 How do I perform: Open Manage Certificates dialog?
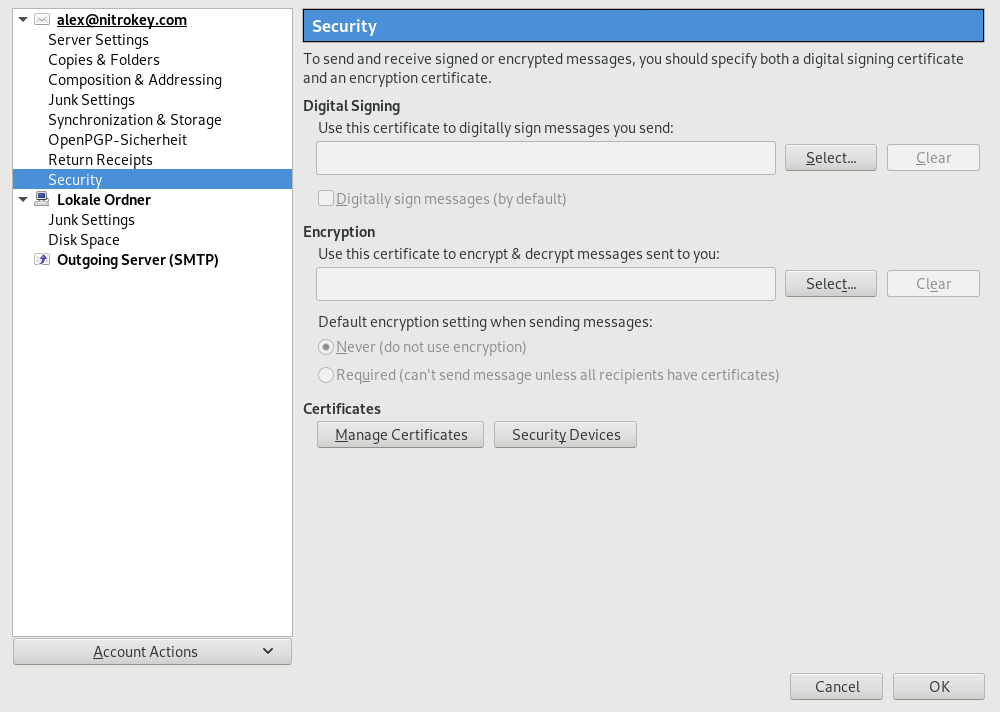point(400,435)
